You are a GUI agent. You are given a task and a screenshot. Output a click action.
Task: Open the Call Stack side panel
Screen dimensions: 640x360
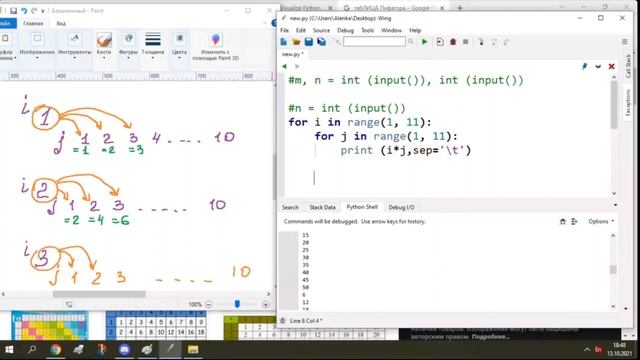(628, 66)
